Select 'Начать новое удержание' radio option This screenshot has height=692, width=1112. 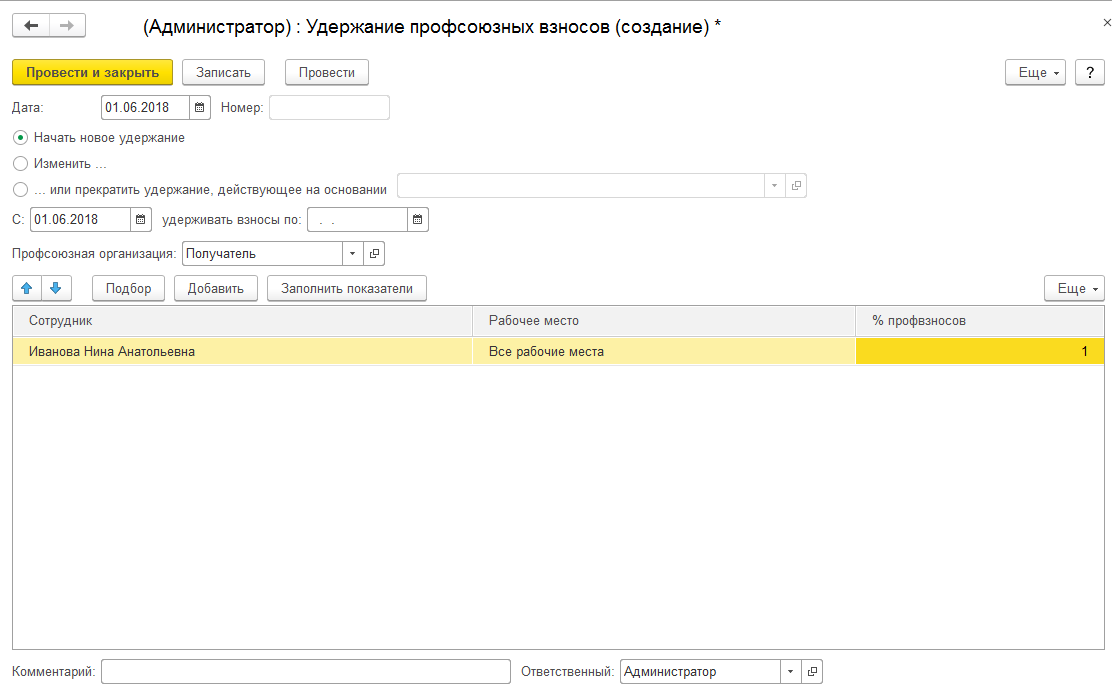pos(21,138)
